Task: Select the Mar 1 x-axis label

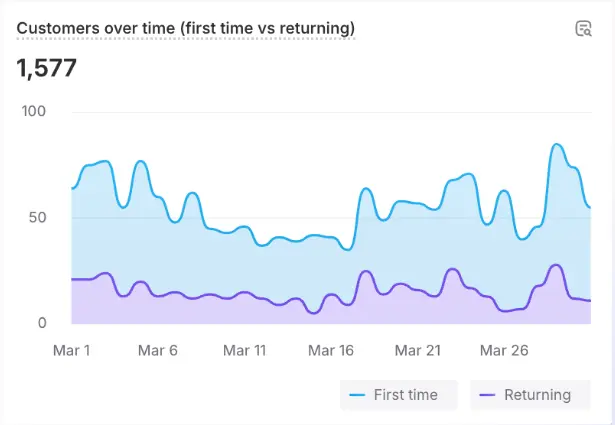Action: point(72,351)
